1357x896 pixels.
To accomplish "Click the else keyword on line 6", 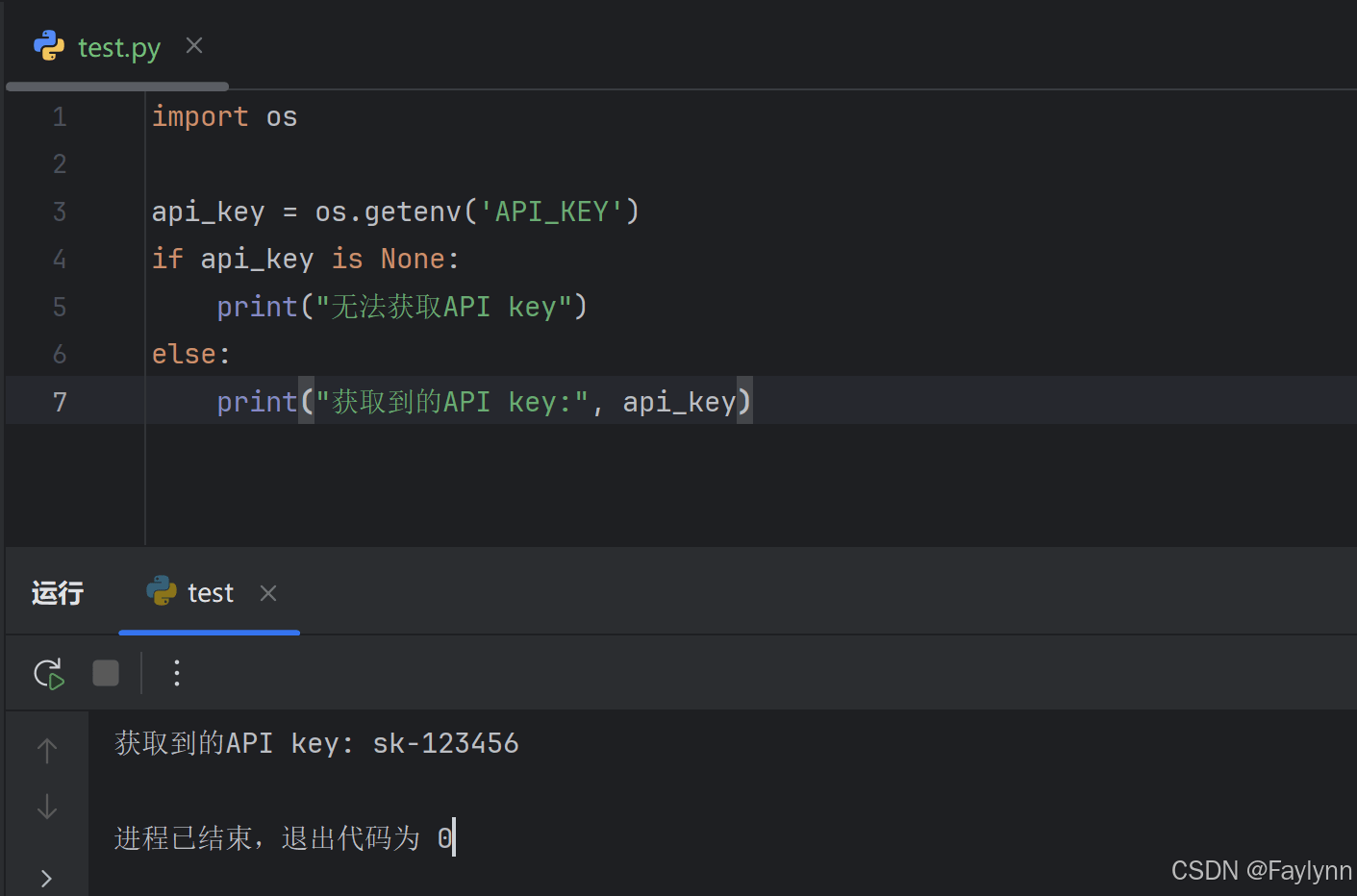I will coord(184,355).
